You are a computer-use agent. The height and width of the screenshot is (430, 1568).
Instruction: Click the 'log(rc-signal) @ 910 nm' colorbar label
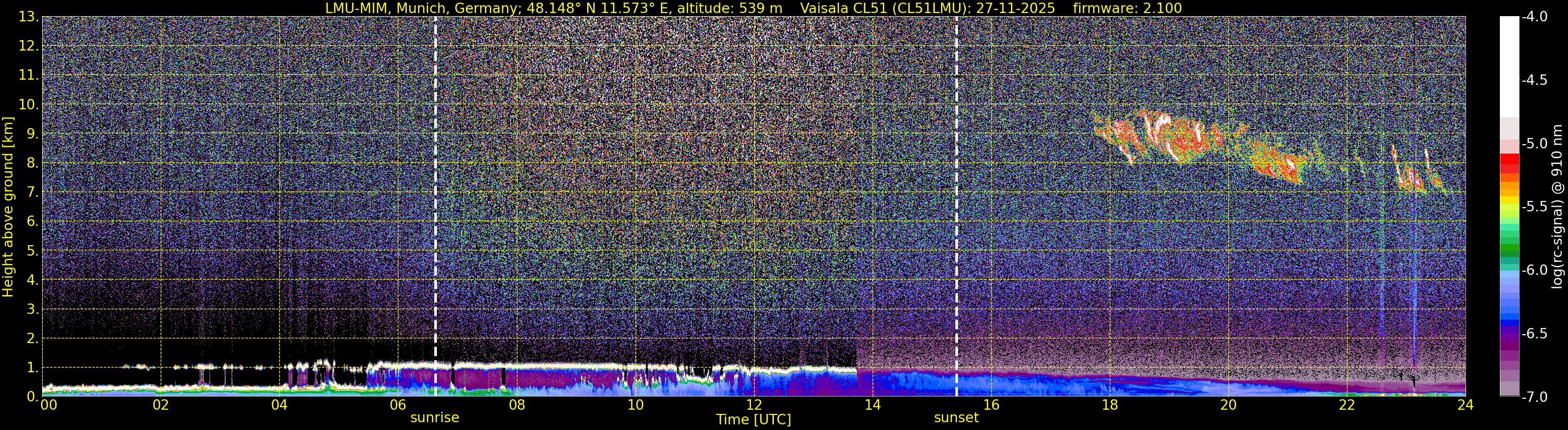[1557, 207]
